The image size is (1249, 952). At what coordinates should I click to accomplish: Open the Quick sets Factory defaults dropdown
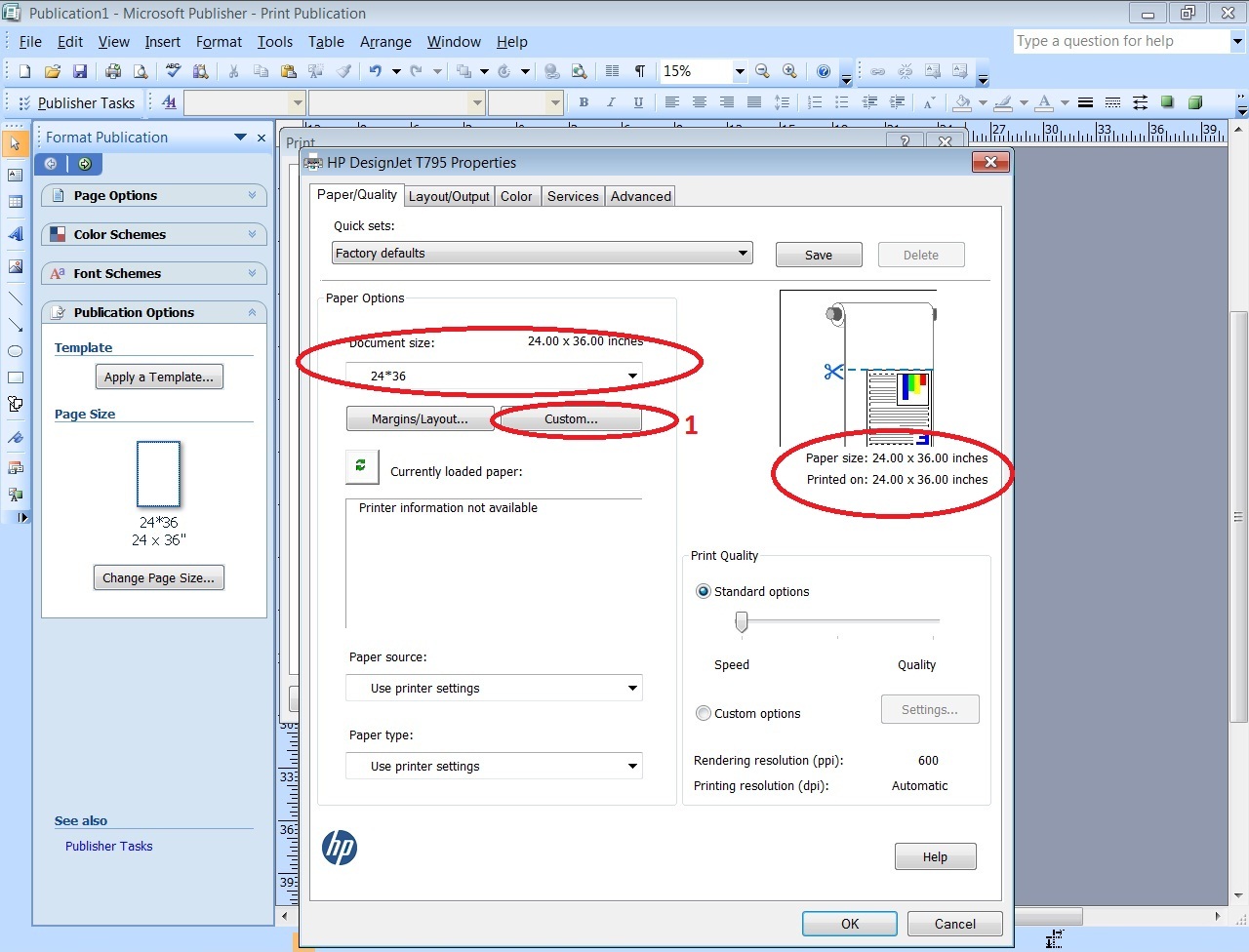[x=543, y=254]
